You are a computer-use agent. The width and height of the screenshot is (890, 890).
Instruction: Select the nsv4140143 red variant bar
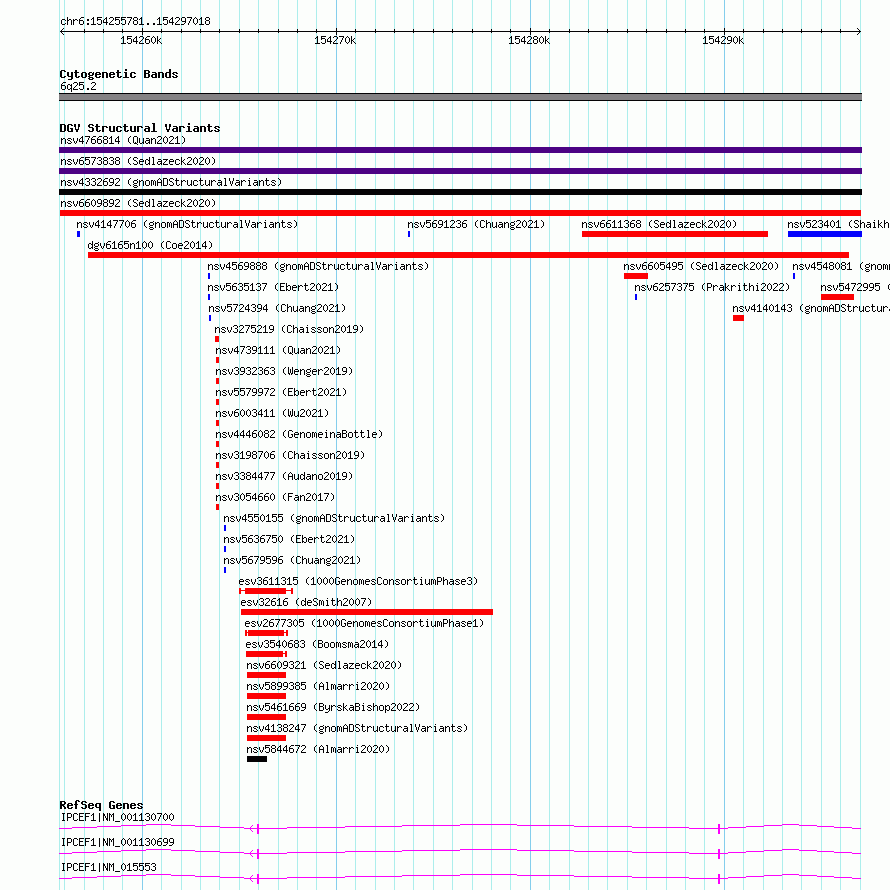click(x=738, y=318)
